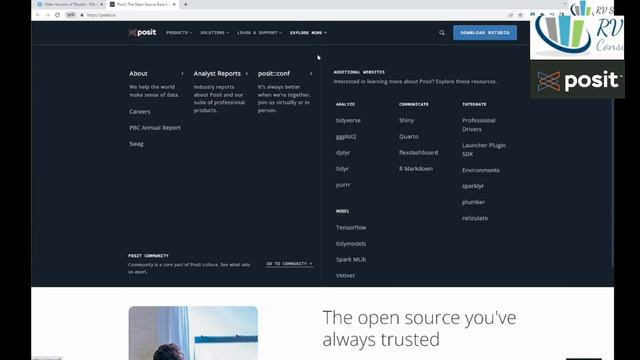Open the Vetiver link
This screenshot has height=360, width=640.
(345, 276)
